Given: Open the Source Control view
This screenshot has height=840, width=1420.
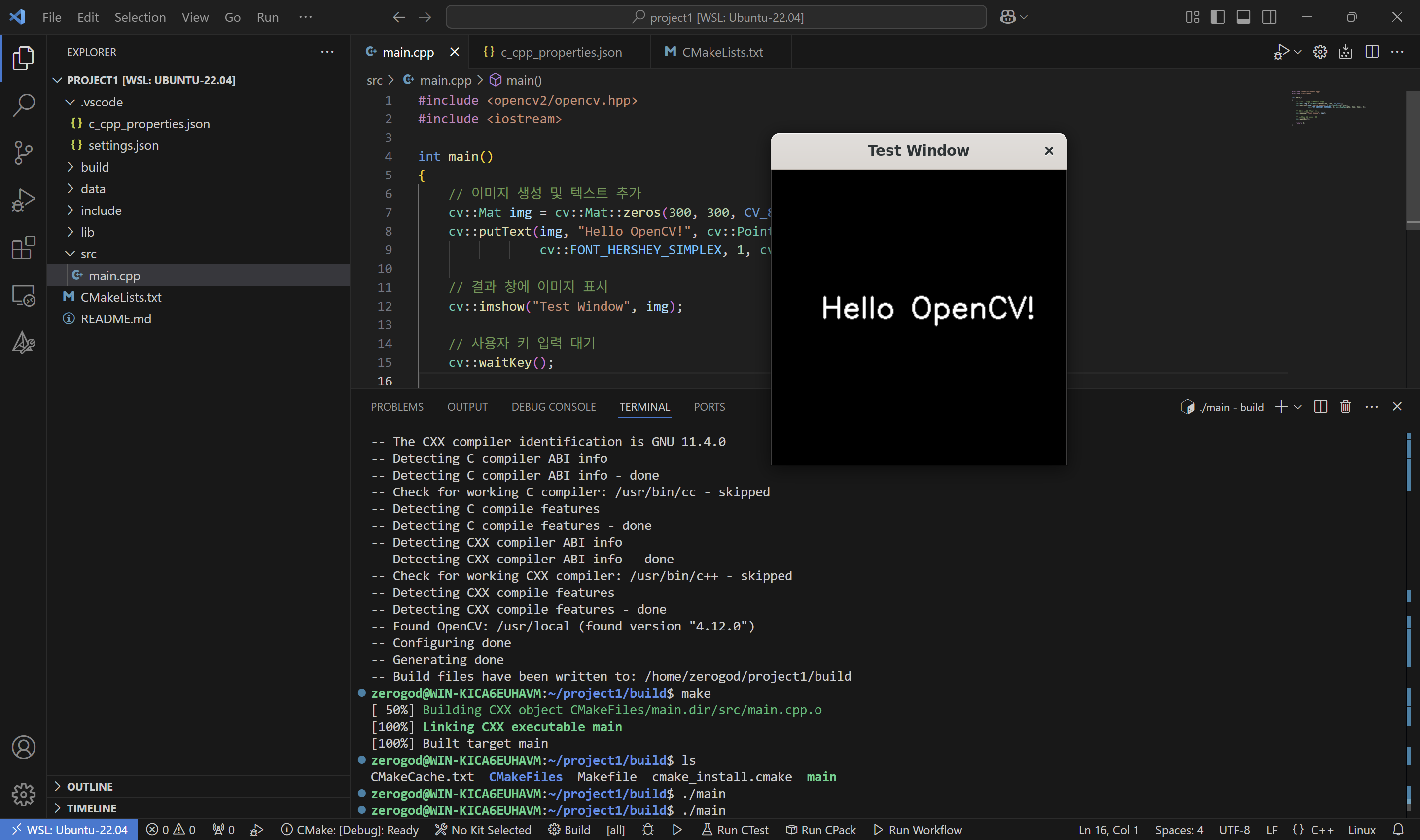Looking at the screenshot, I should coord(23,153).
